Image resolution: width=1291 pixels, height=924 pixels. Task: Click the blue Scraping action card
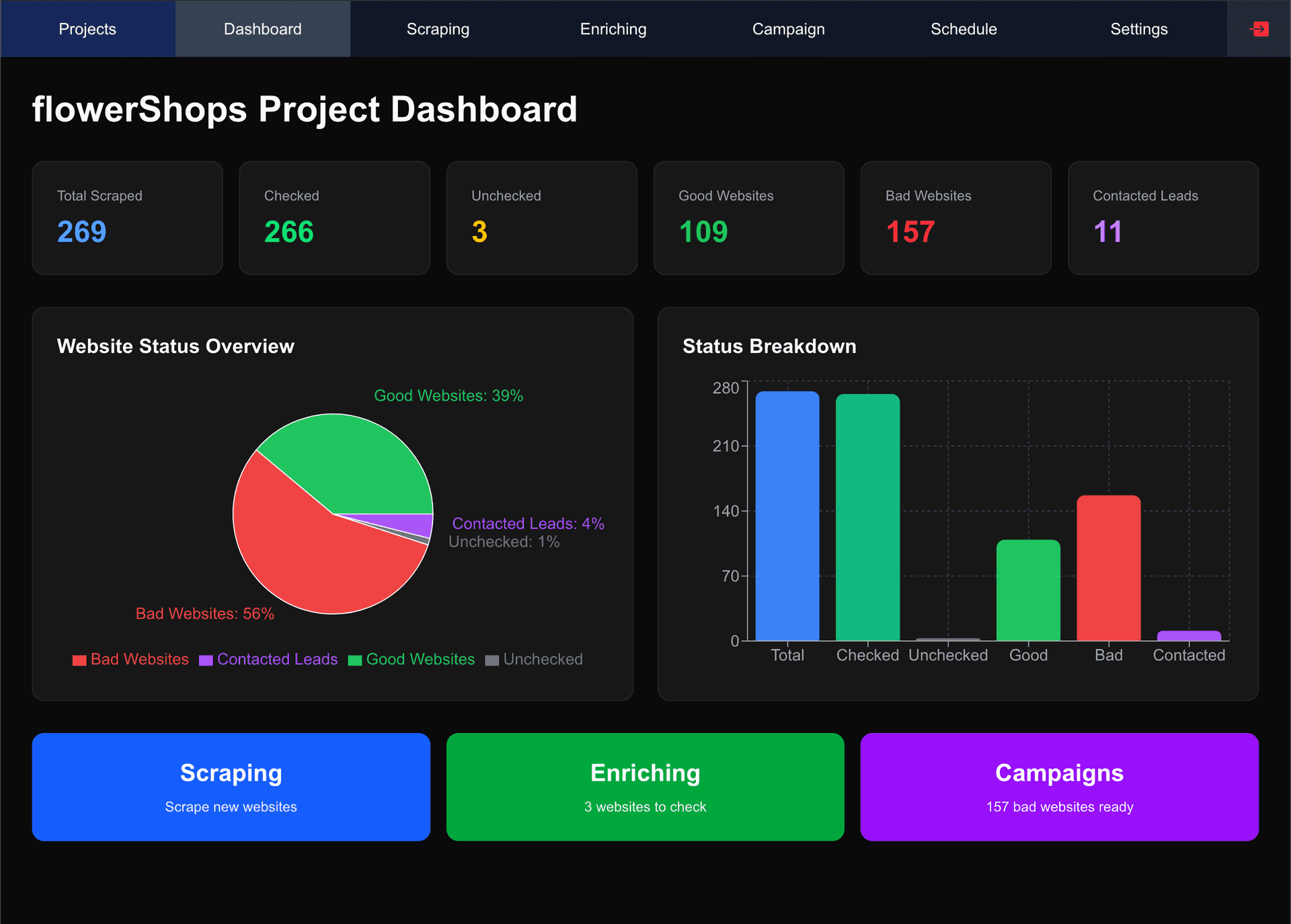(231, 787)
